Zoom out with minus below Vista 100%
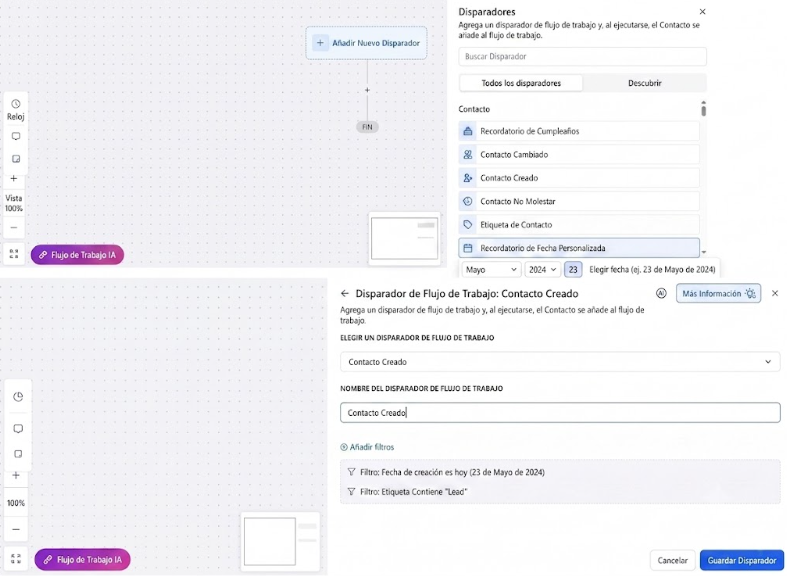 (x=14, y=227)
